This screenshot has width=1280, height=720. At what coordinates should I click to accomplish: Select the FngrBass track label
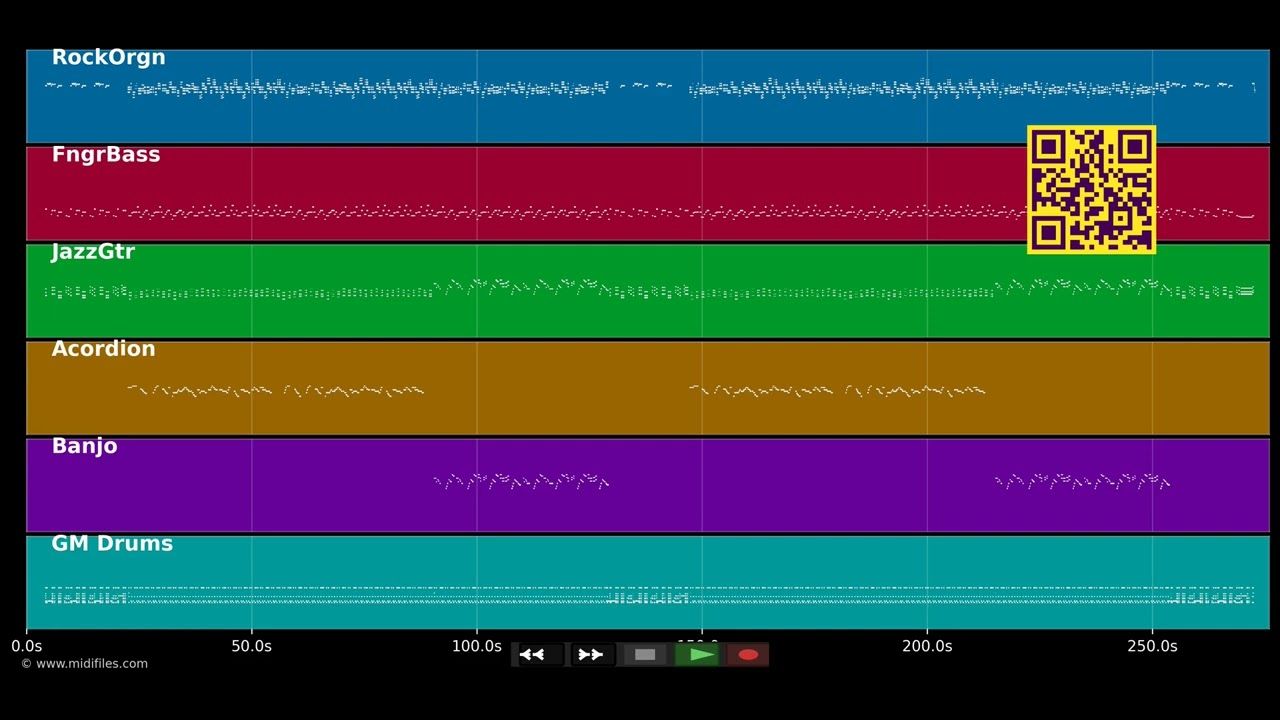(106, 155)
